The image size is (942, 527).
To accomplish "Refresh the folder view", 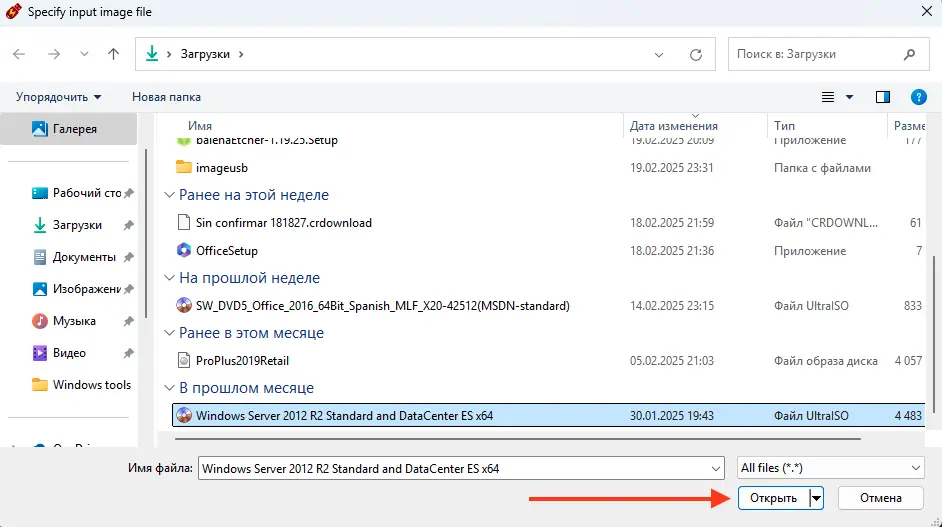I will (696, 55).
